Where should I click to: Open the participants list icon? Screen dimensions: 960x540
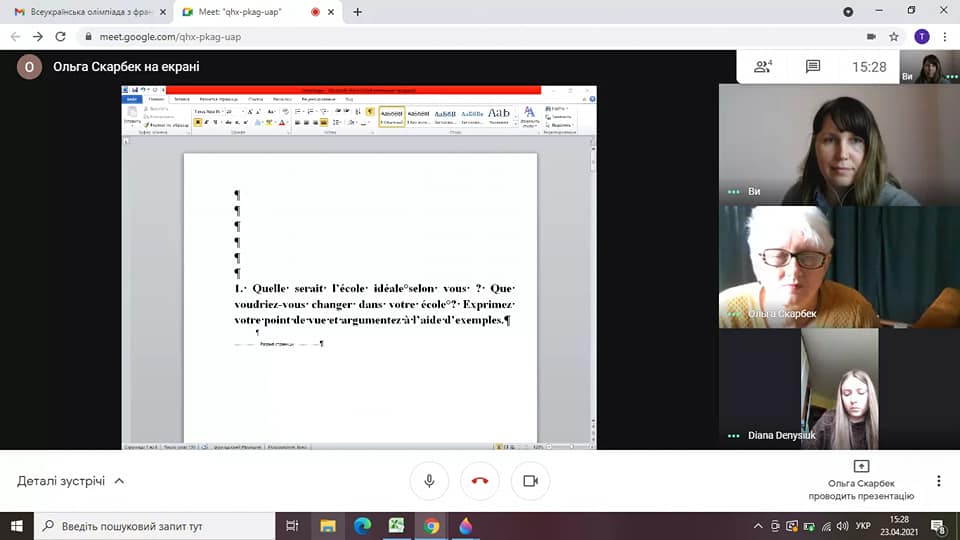pyautogui.click(x=763, y=67)
